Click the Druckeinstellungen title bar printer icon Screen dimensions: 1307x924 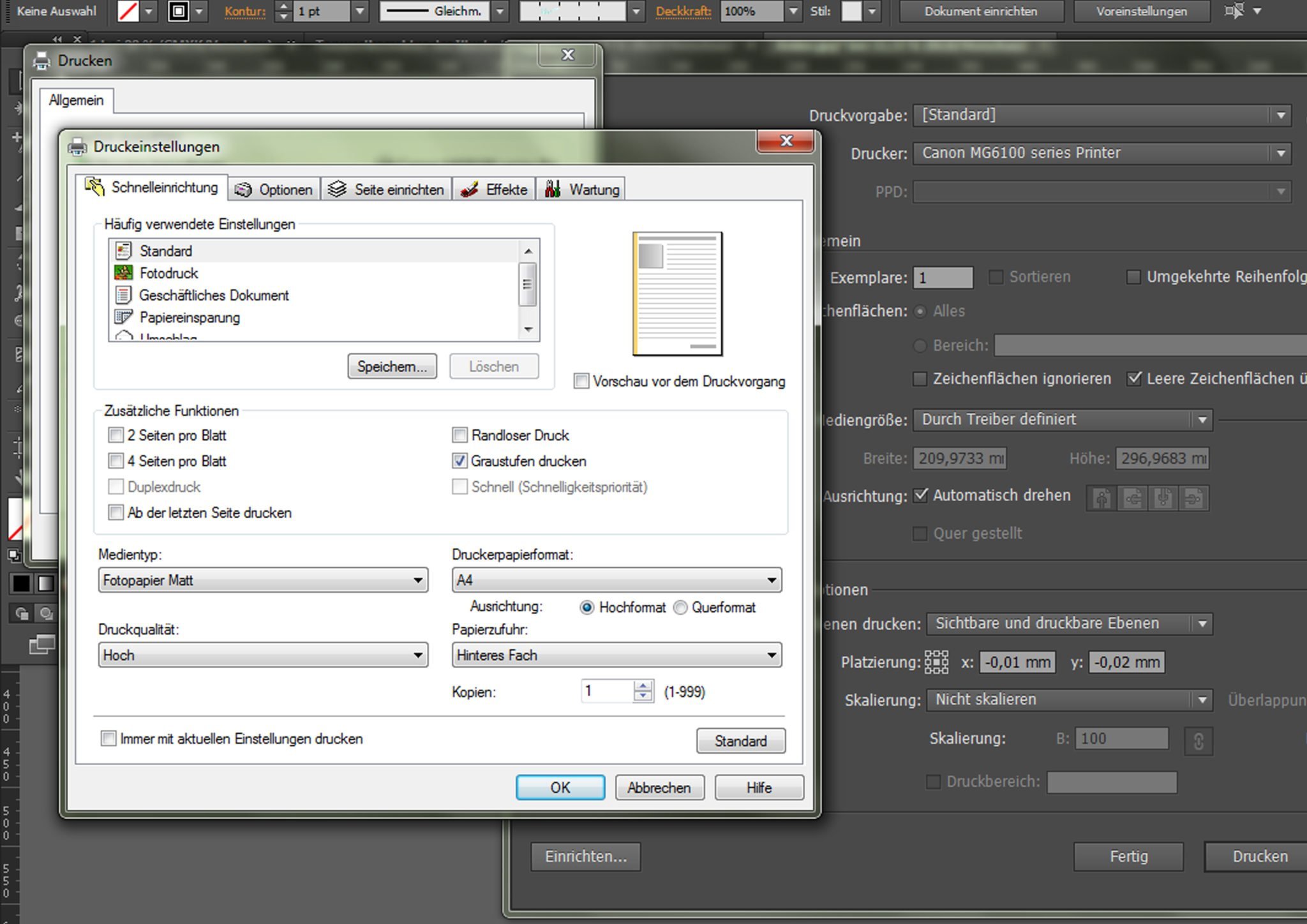click(x=77, y=147)
